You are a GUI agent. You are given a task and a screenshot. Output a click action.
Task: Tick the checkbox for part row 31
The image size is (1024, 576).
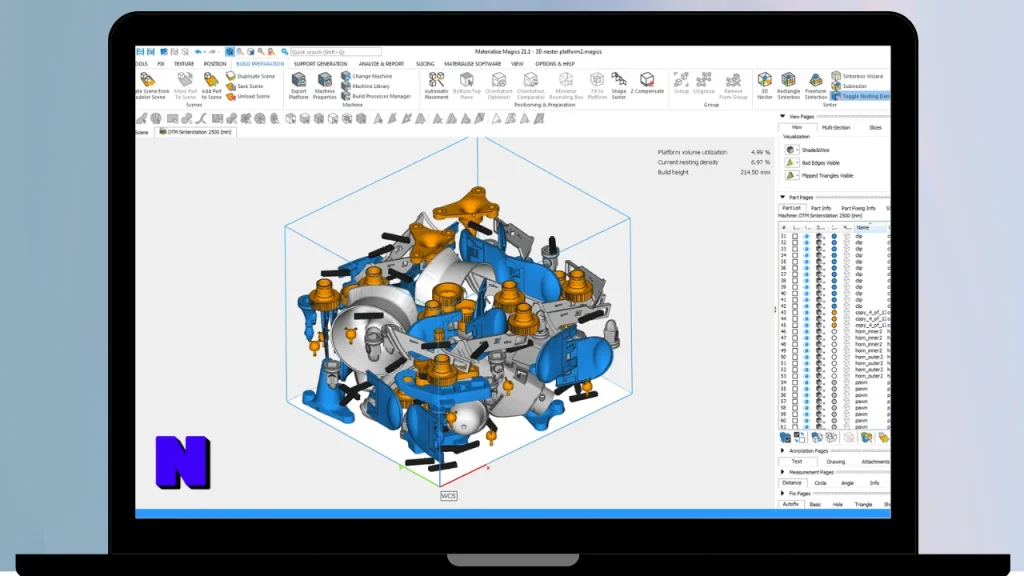coord(795,236)
